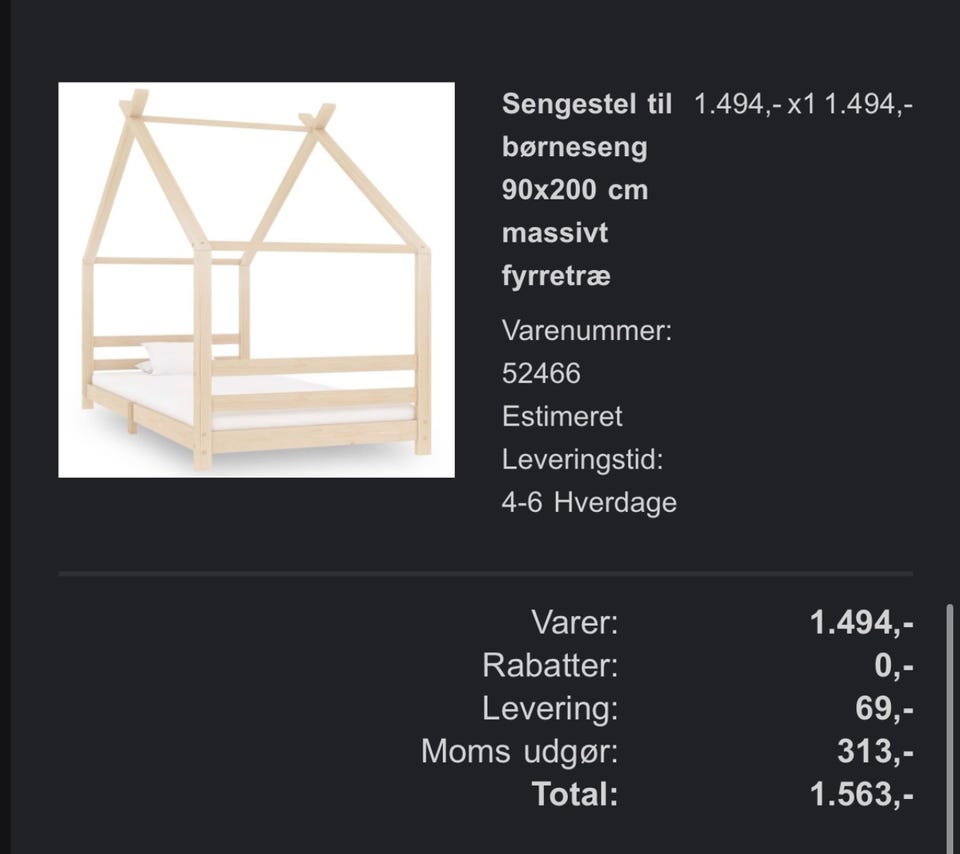Click the Varer label in the summary
Screen dimensions: 960x854
point(575,623)
